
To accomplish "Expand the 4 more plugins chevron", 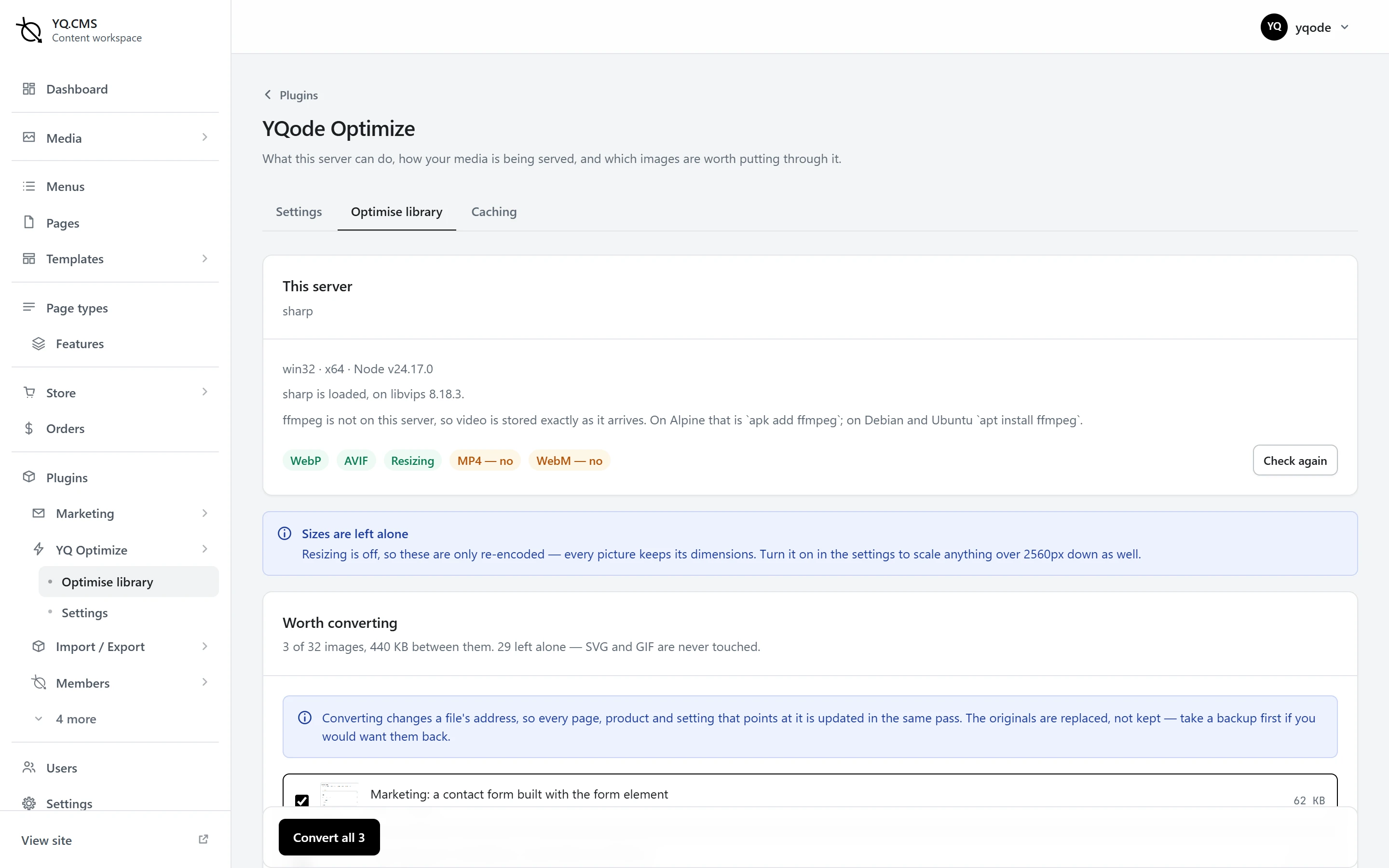I will 39,719.
